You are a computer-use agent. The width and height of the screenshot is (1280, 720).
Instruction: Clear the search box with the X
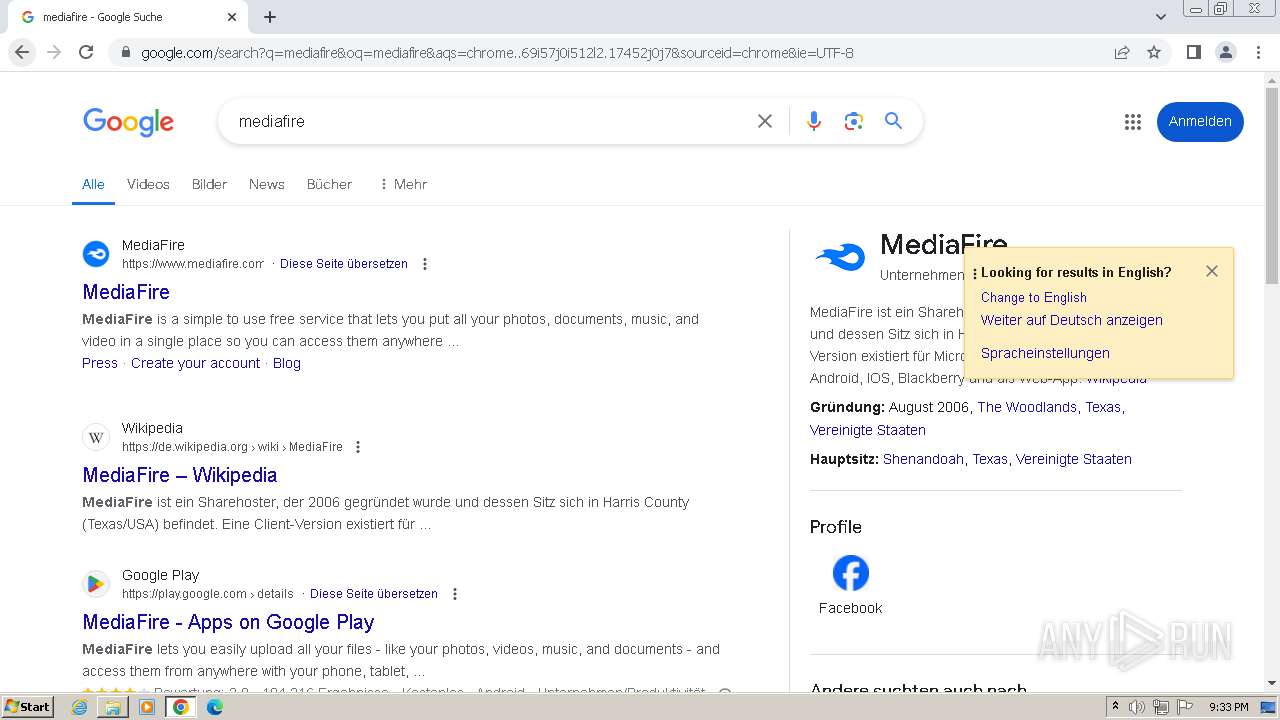tap(765, 121)
